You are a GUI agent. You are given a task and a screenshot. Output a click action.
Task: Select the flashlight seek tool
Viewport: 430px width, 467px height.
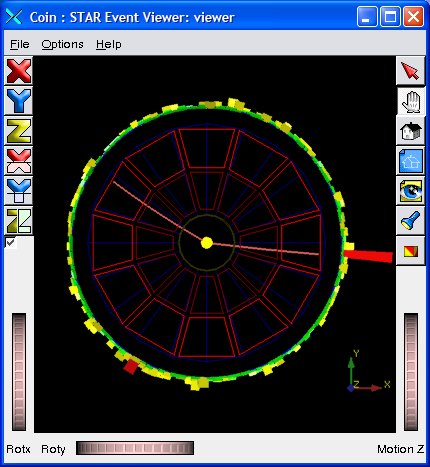tap(411, 221)
